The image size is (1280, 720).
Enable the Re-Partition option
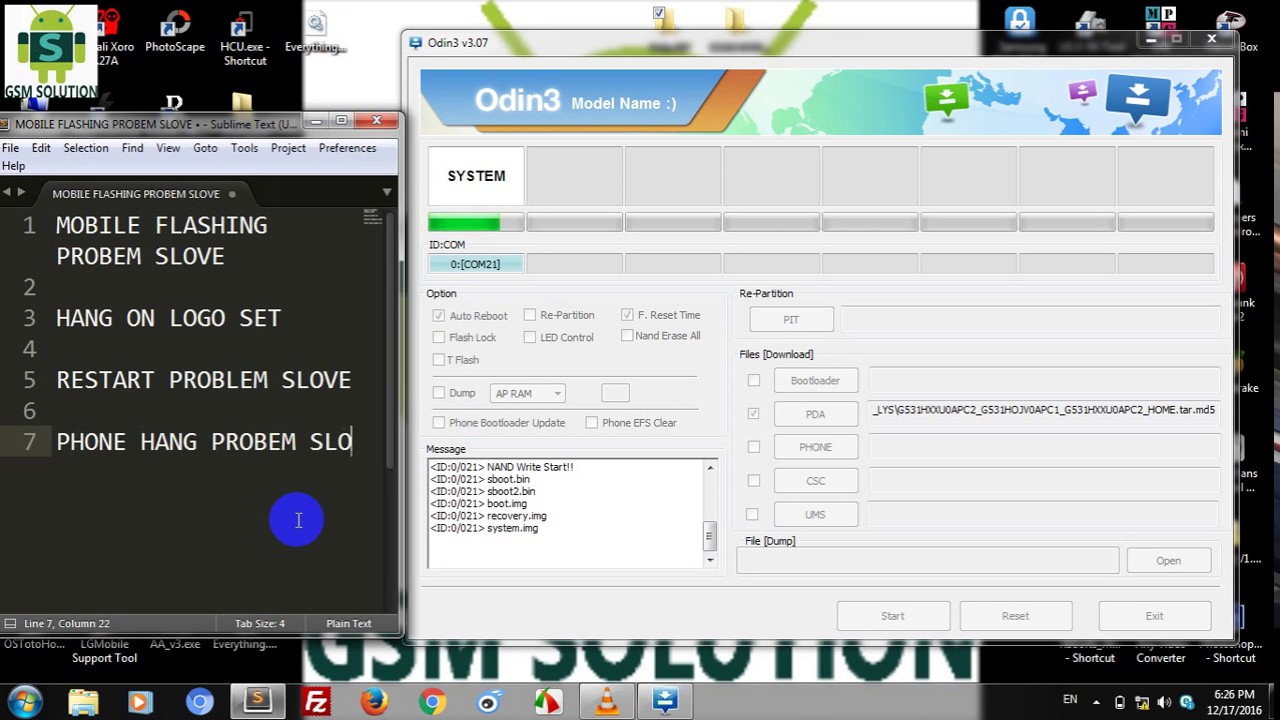tap(530, 315)
